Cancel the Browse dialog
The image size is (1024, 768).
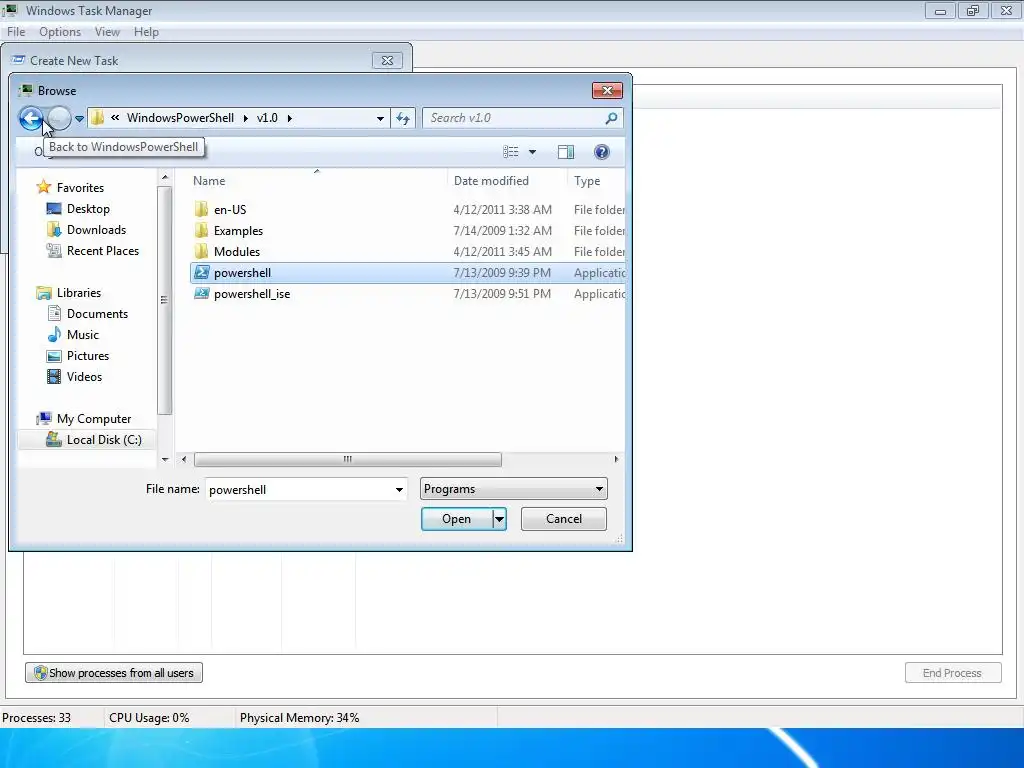pyautogui.click(x=564, y=519)
